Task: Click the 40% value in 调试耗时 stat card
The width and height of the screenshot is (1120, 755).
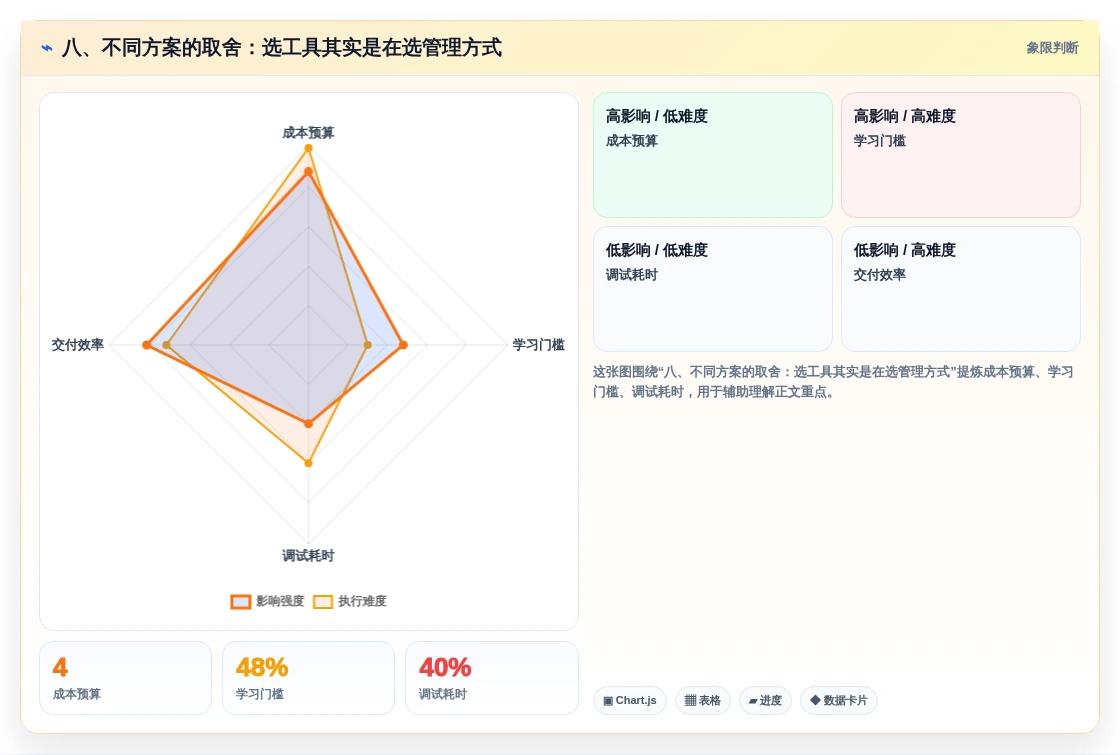Action: click(444, 667)
